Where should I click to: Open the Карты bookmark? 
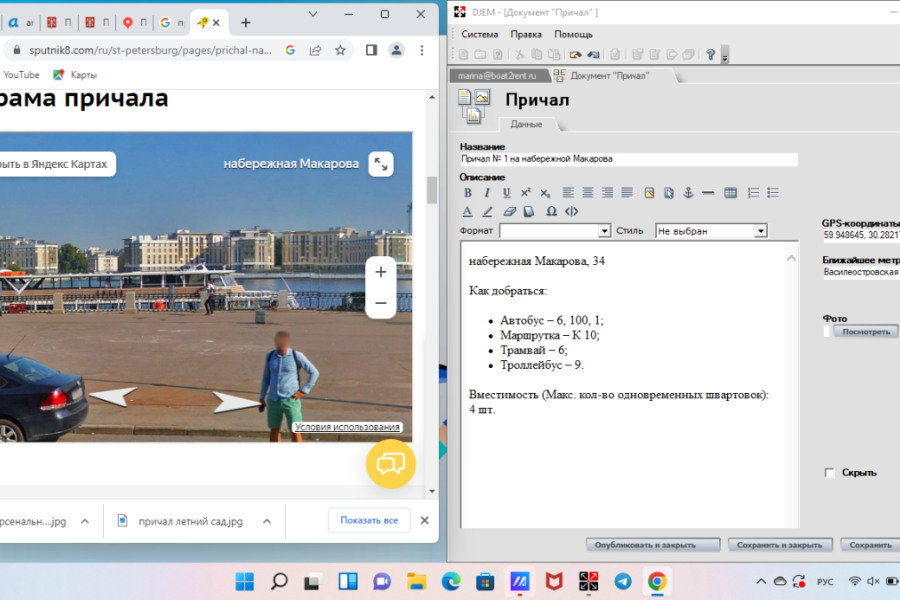click(75, 75)
